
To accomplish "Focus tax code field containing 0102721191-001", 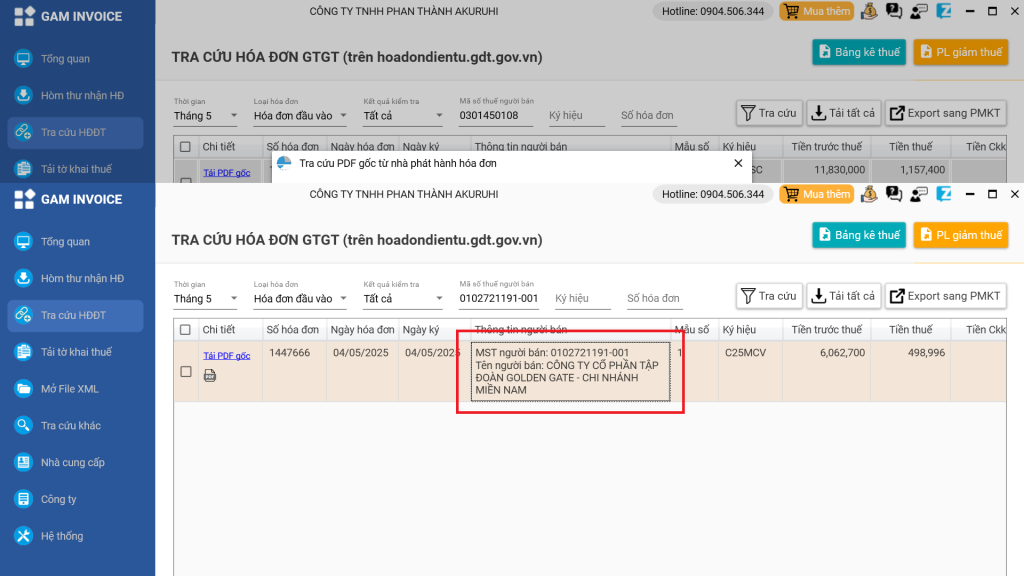I will tap(499, 298).
